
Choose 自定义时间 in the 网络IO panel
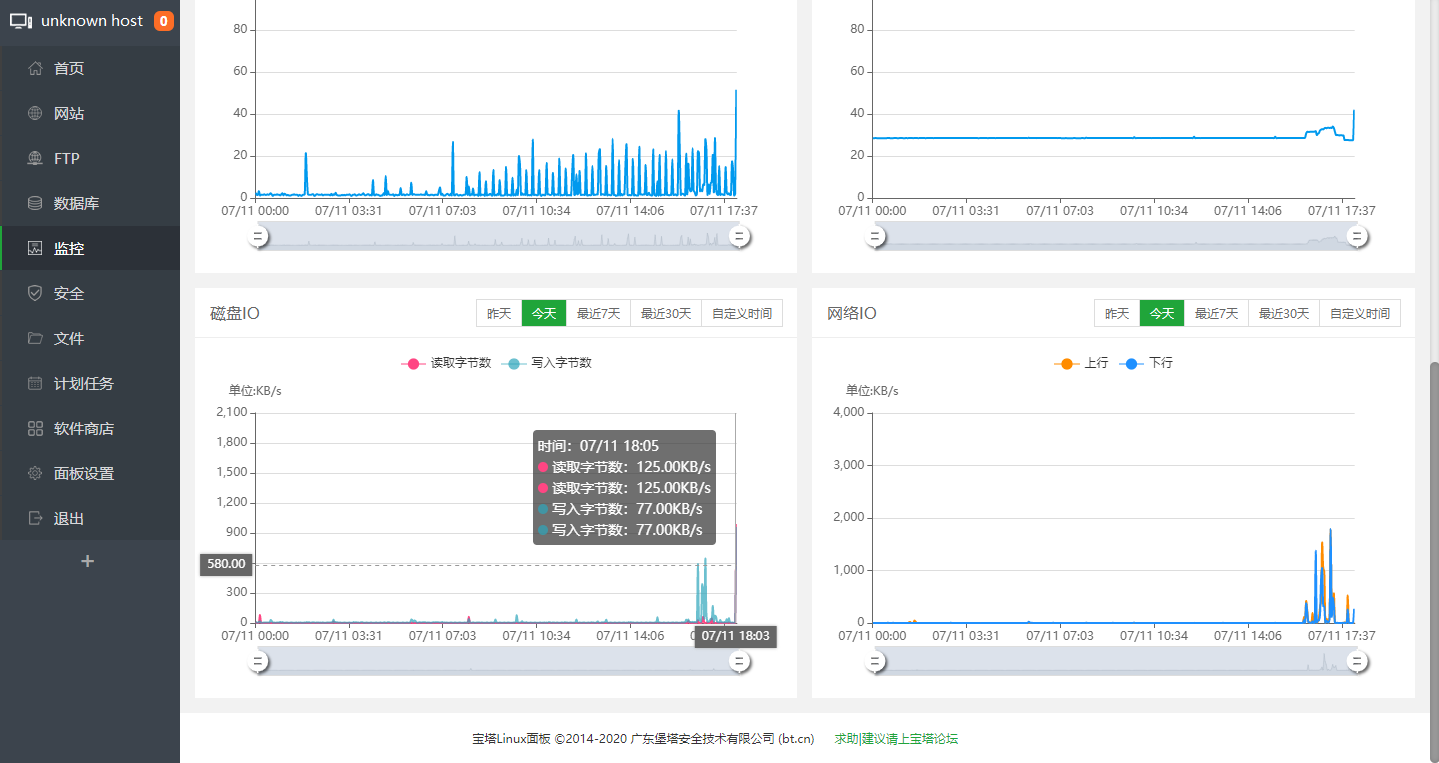[1360, 313]
